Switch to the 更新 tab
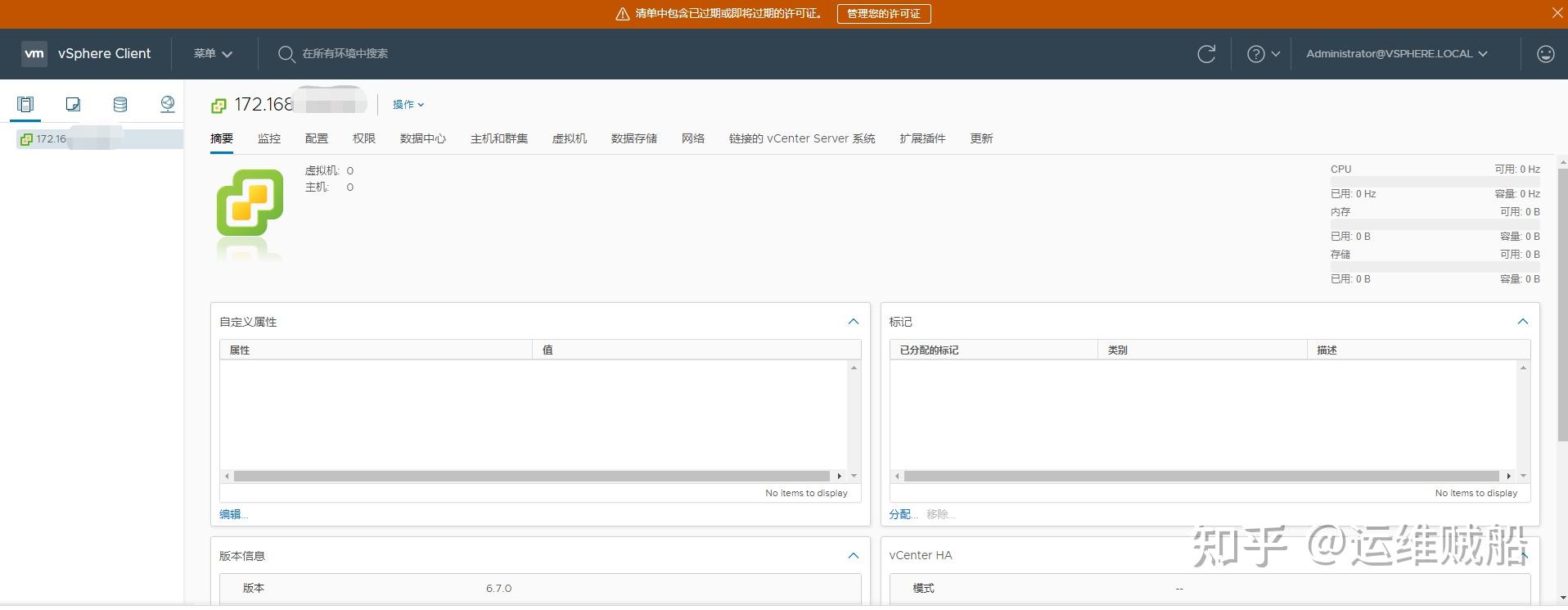The width and height of the screenshot is (1568, 610). [x=981, y=138]
